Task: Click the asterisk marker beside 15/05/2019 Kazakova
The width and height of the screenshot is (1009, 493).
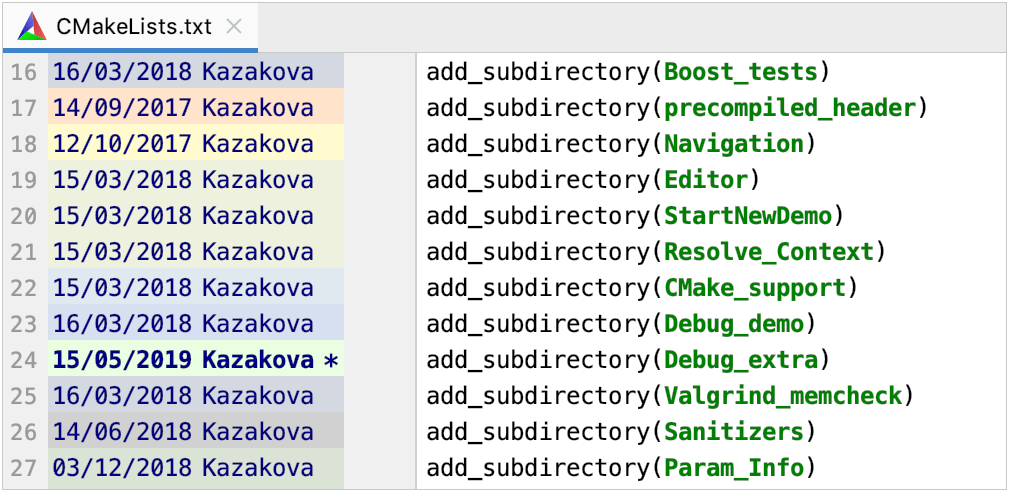Action: click(330, 362)
